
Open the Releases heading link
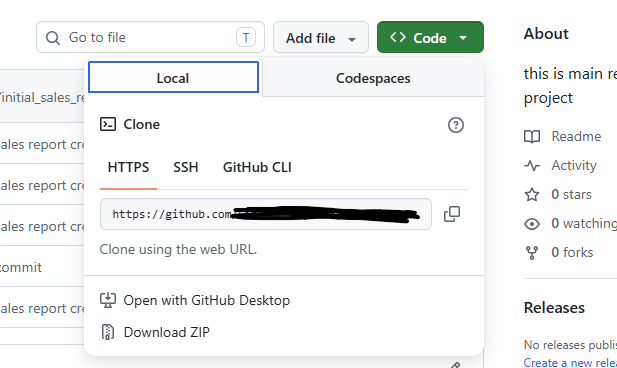(554, 308)
